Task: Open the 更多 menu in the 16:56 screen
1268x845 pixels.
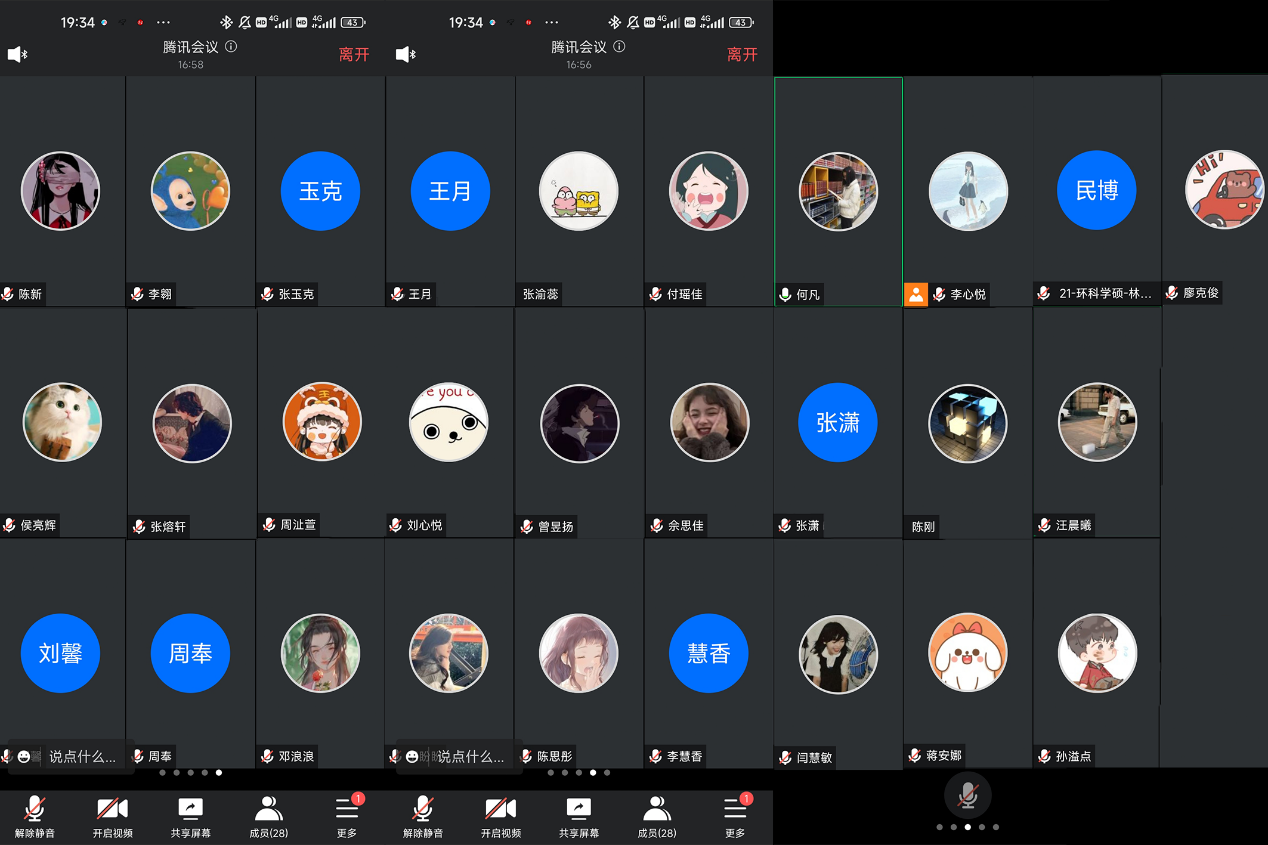Action: pyautogui.click(x=735, y=816)
